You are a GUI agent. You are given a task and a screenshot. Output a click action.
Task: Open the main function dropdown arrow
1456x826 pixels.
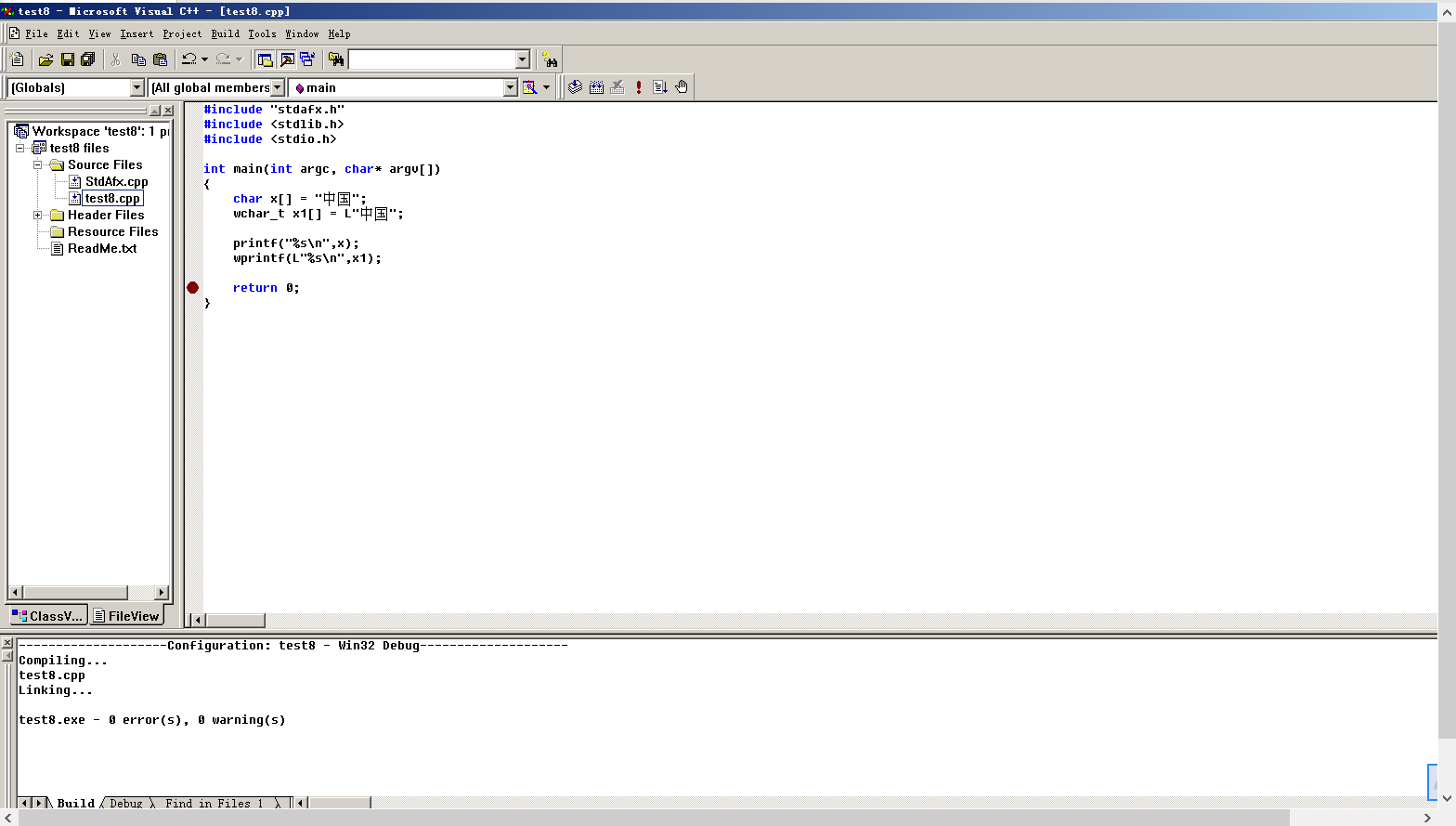(510, 87)
